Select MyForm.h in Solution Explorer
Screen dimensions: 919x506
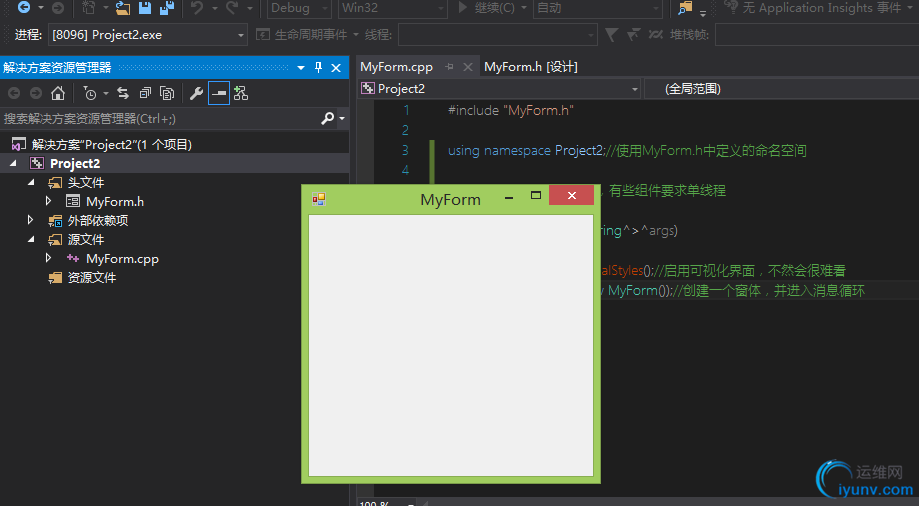(115, 202)
